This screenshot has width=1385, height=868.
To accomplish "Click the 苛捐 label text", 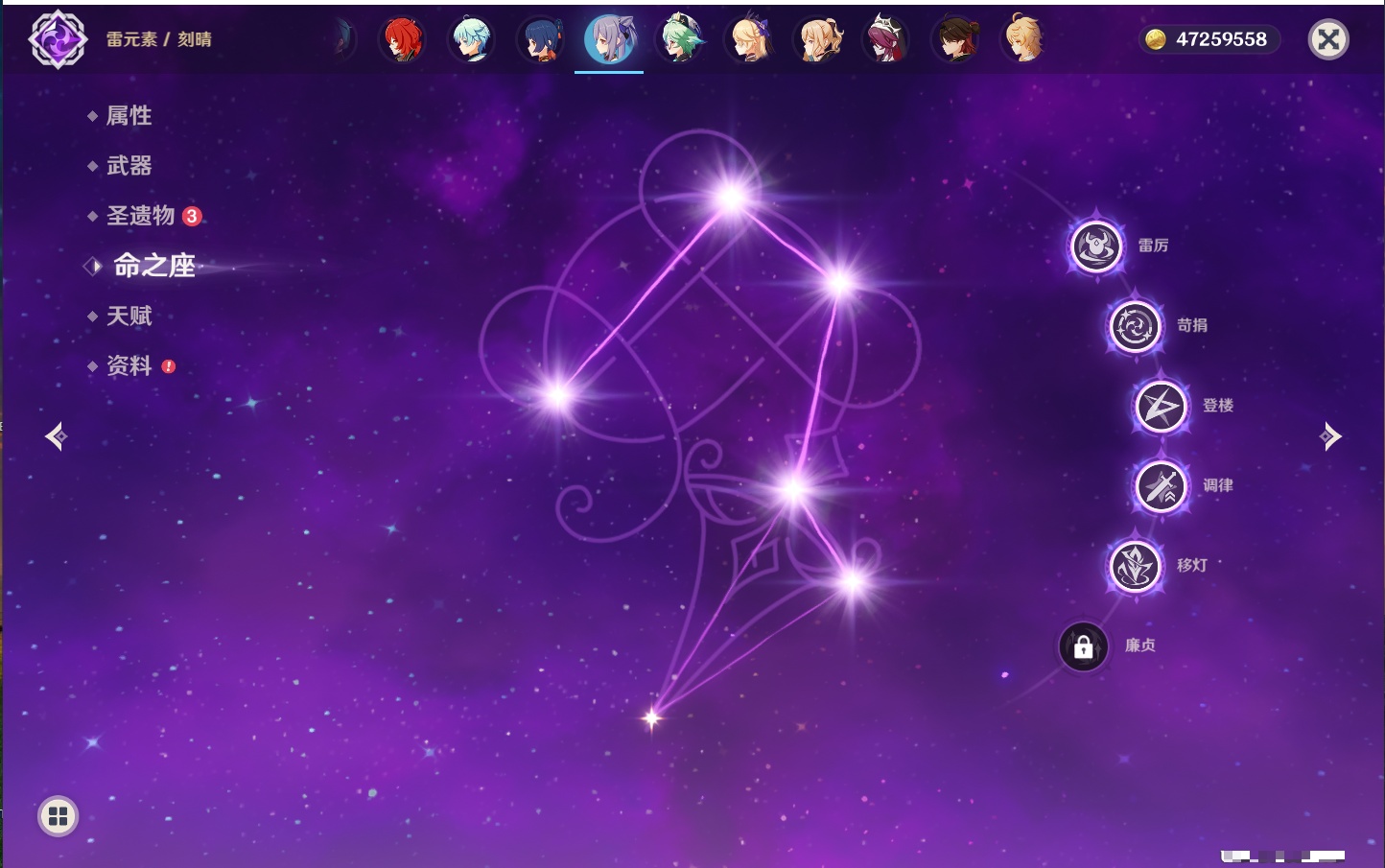I will (1192, 325).
